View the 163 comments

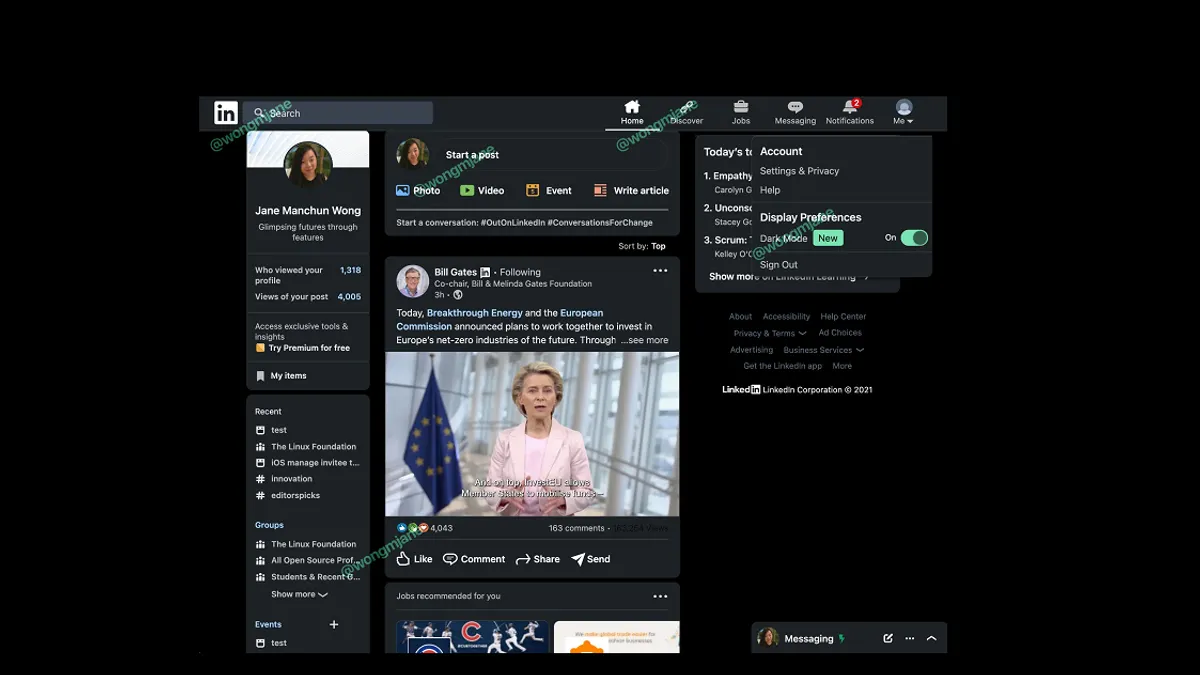[x=576, y=528]
